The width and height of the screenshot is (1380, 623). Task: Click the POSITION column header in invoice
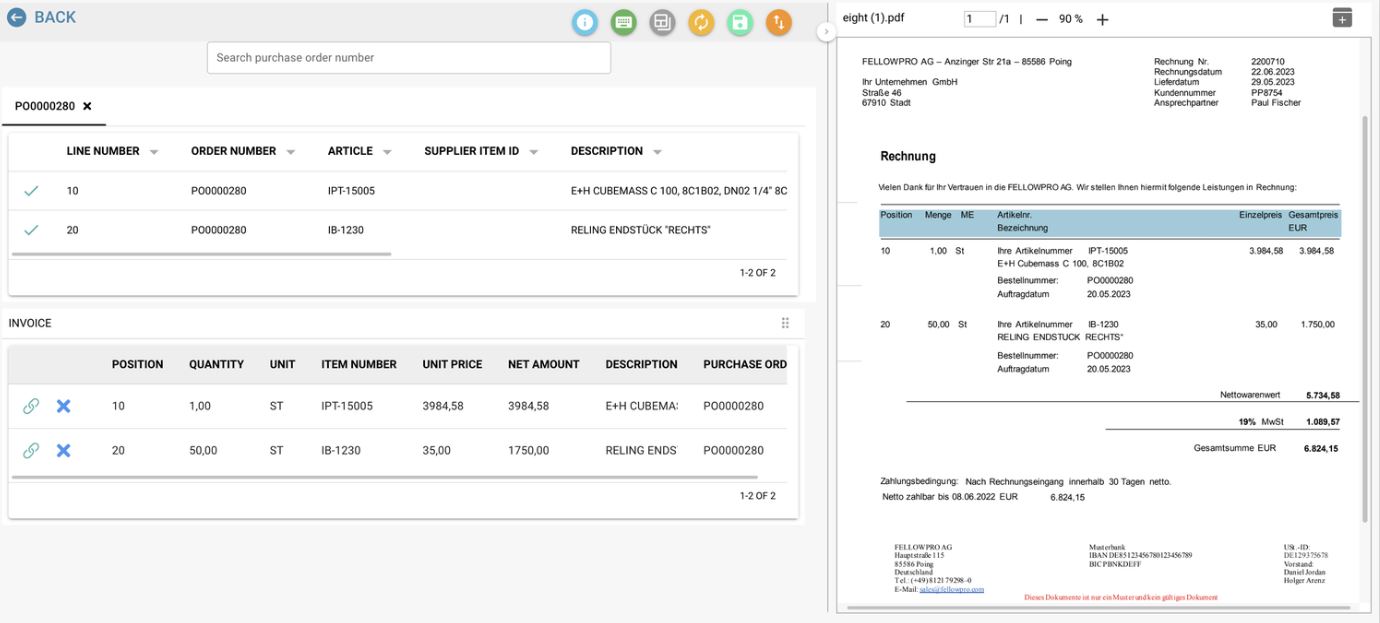coord(138,365)
